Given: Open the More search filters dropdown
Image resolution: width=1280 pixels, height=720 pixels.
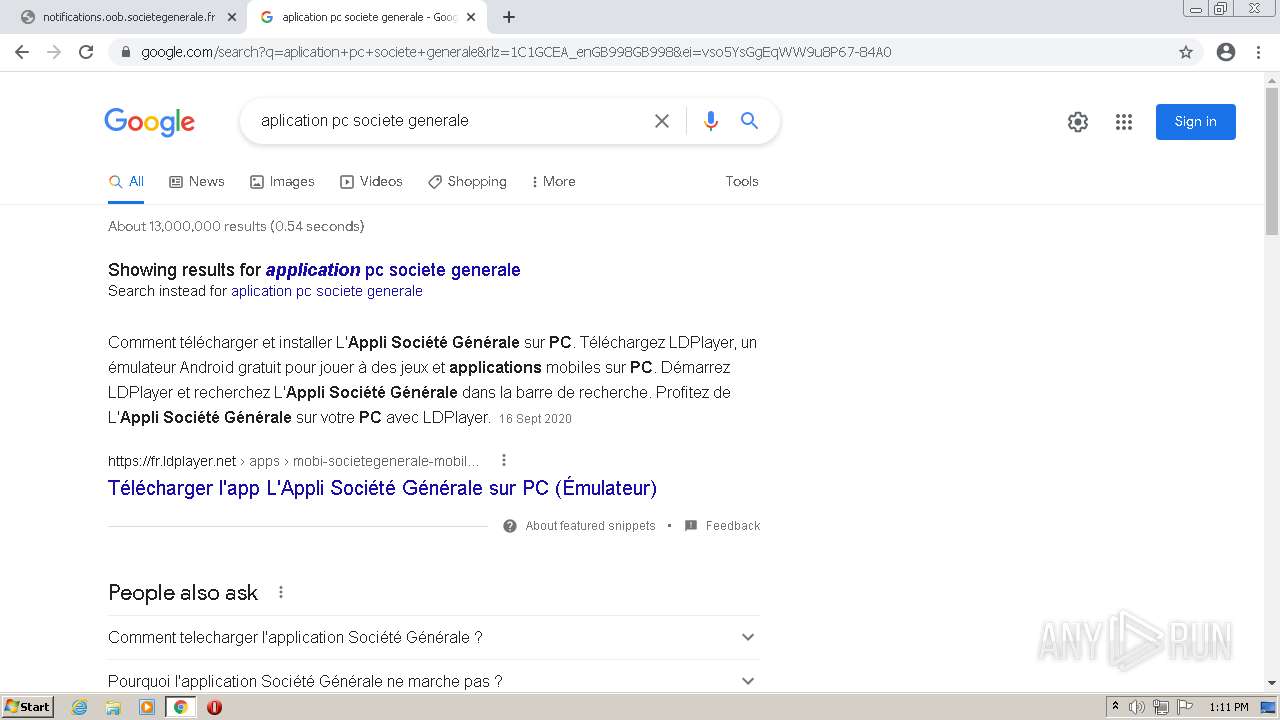Looking at the screenshot, I should 553,182.
